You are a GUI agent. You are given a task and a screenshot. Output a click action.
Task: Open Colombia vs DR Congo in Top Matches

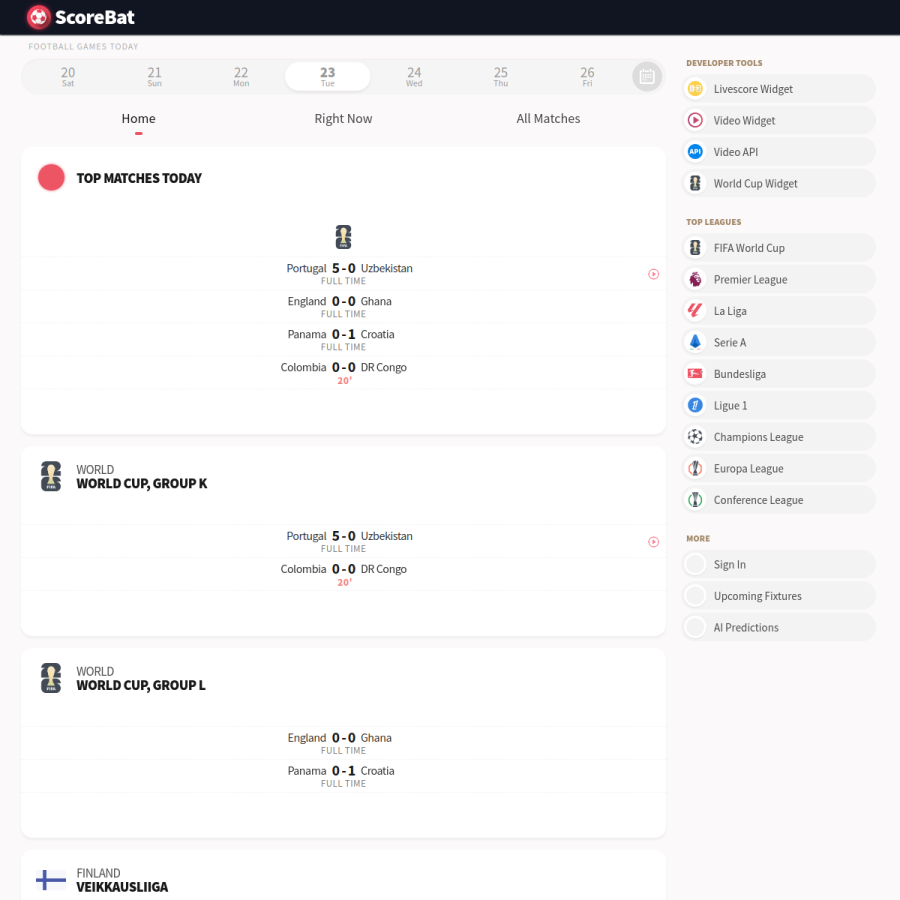pyautogui.click(x=343, y=373)
